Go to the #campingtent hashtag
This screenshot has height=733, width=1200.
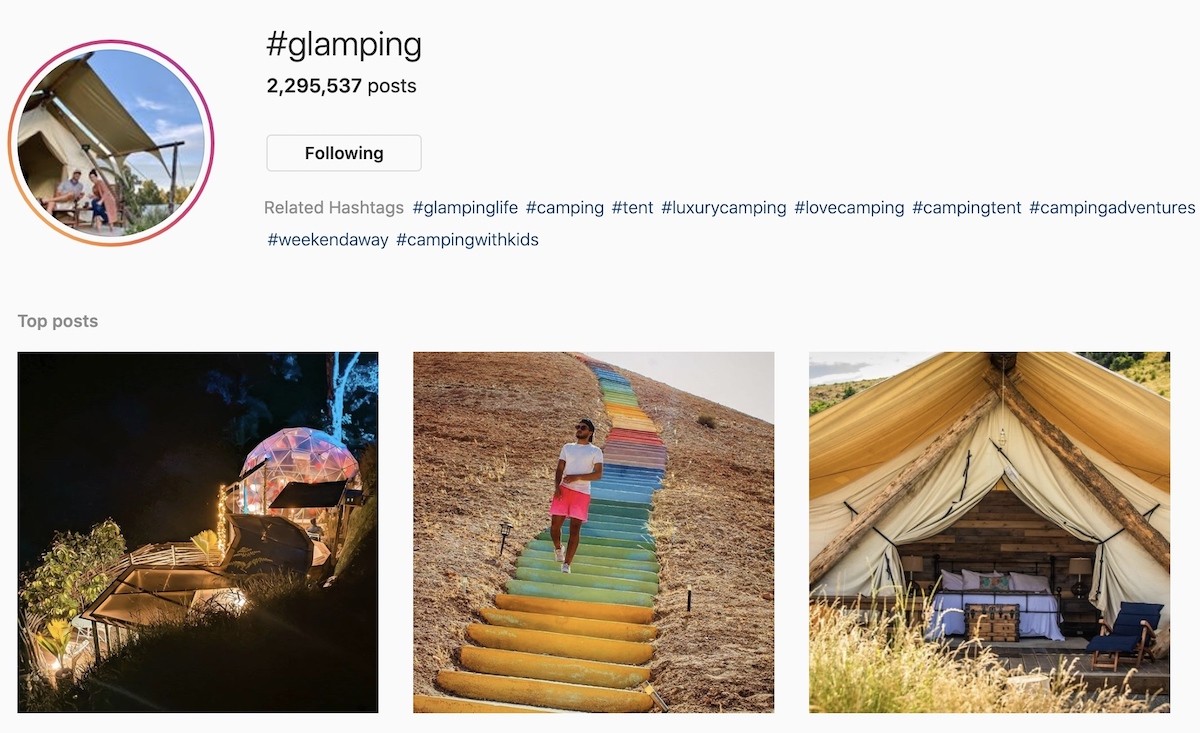[967, 208]
